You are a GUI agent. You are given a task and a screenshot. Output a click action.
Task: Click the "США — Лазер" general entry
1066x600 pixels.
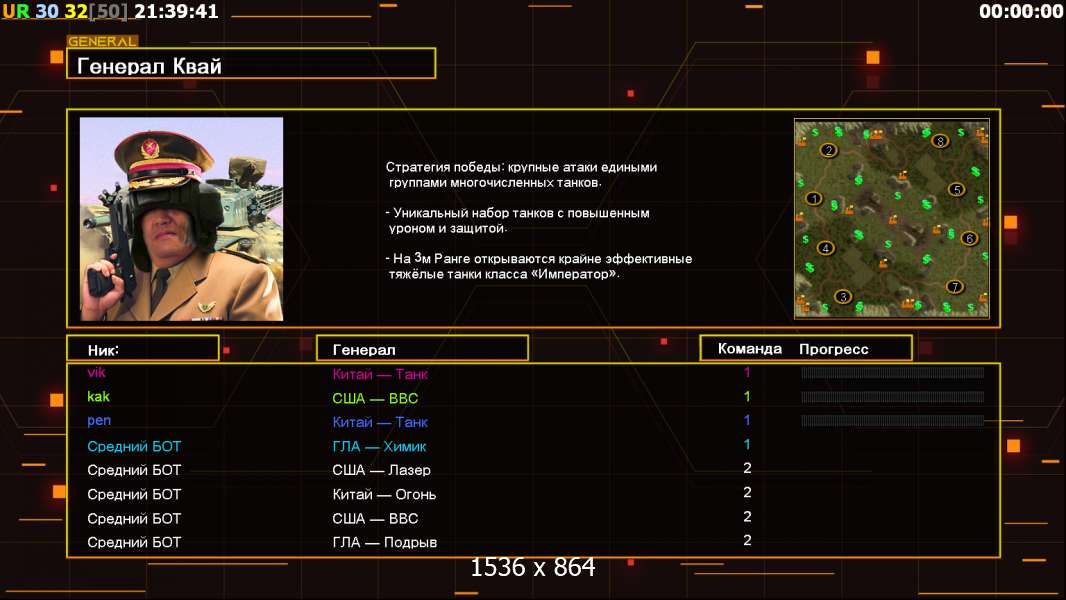pyautogui.click(x=381, y=470)
